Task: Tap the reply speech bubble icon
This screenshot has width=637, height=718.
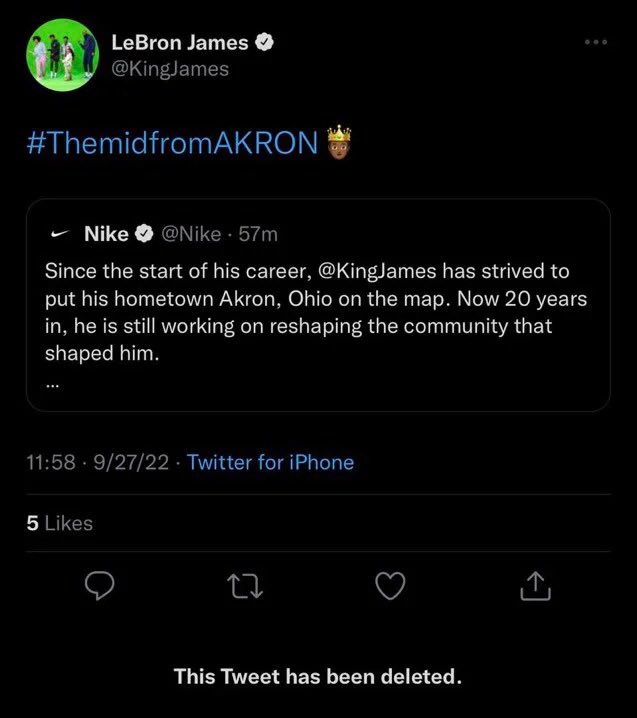Action: (x=99, y=586)
